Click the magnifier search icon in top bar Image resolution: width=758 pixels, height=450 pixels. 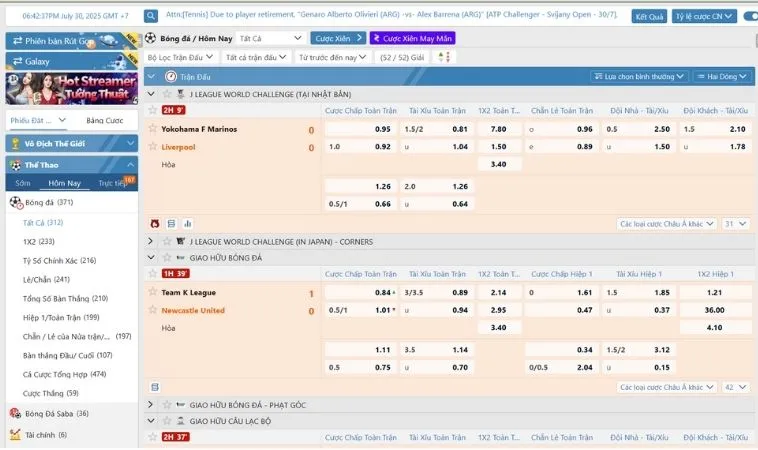[x=151, y=16]
